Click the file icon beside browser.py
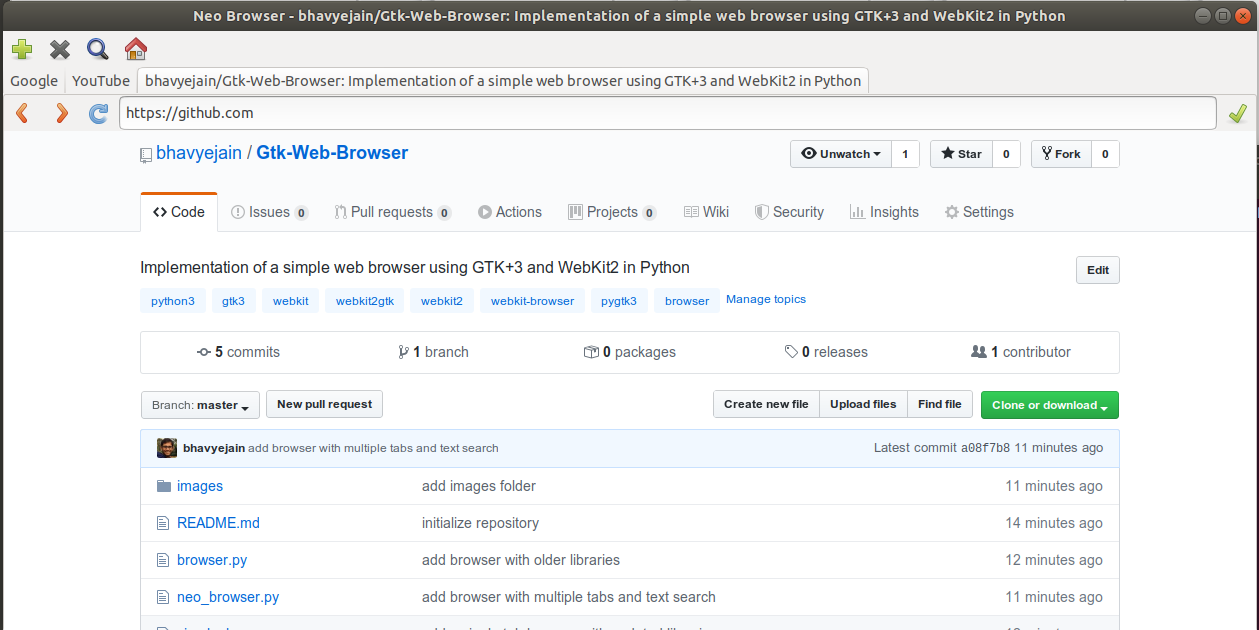Viewport: 1259px width, 630px height. tap(164, 560)
